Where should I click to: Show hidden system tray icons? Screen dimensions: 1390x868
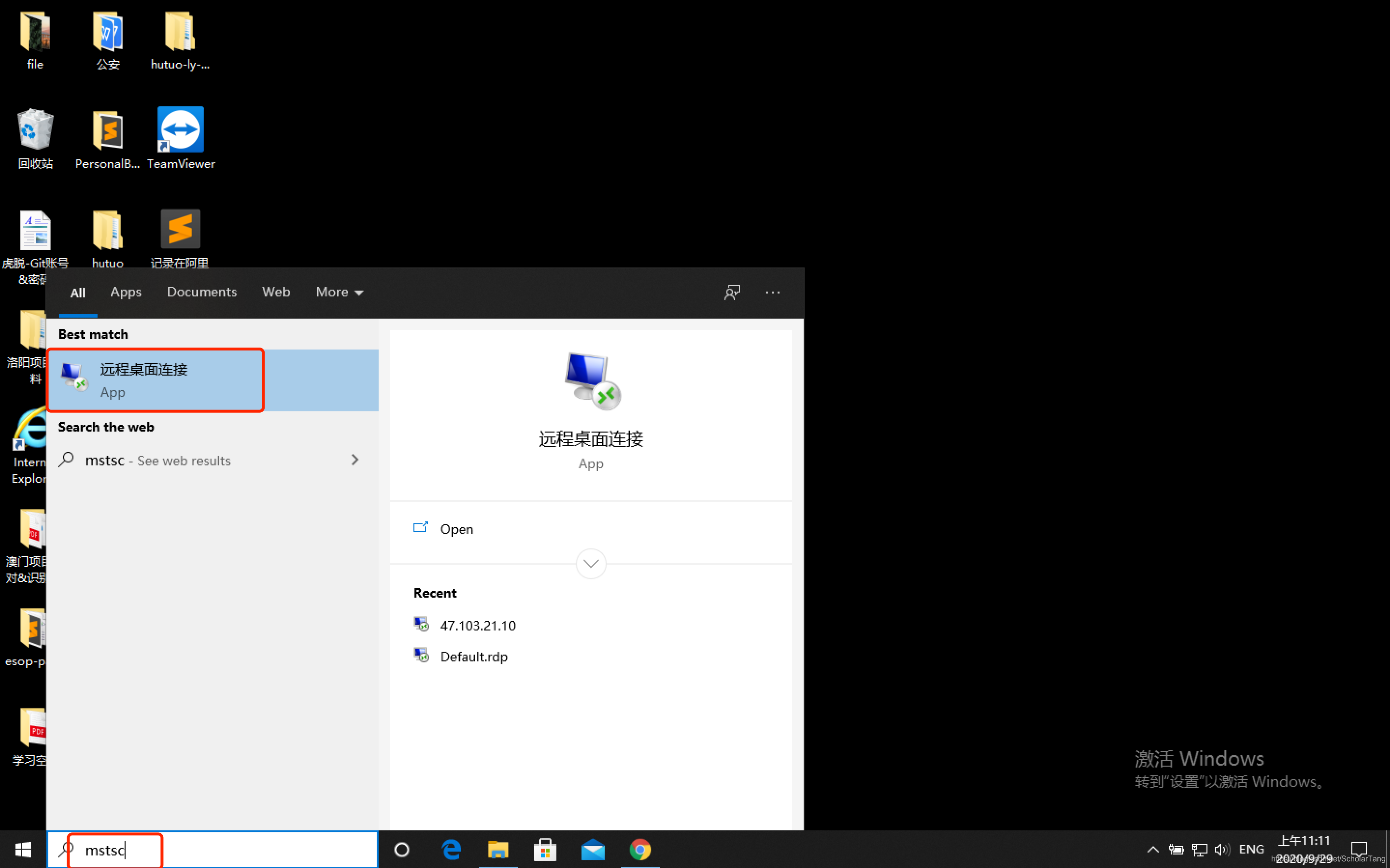[x=1152, y=849]
